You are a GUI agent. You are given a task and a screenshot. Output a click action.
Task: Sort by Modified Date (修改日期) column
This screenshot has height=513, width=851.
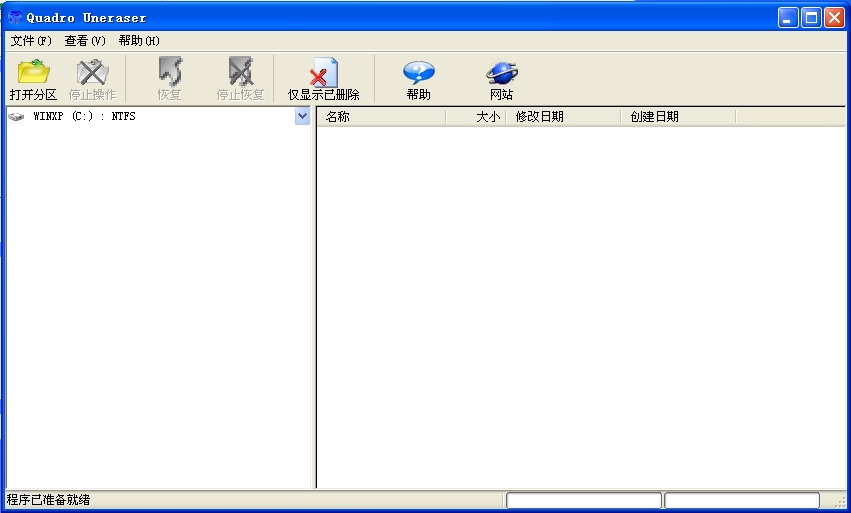(563, 117)
